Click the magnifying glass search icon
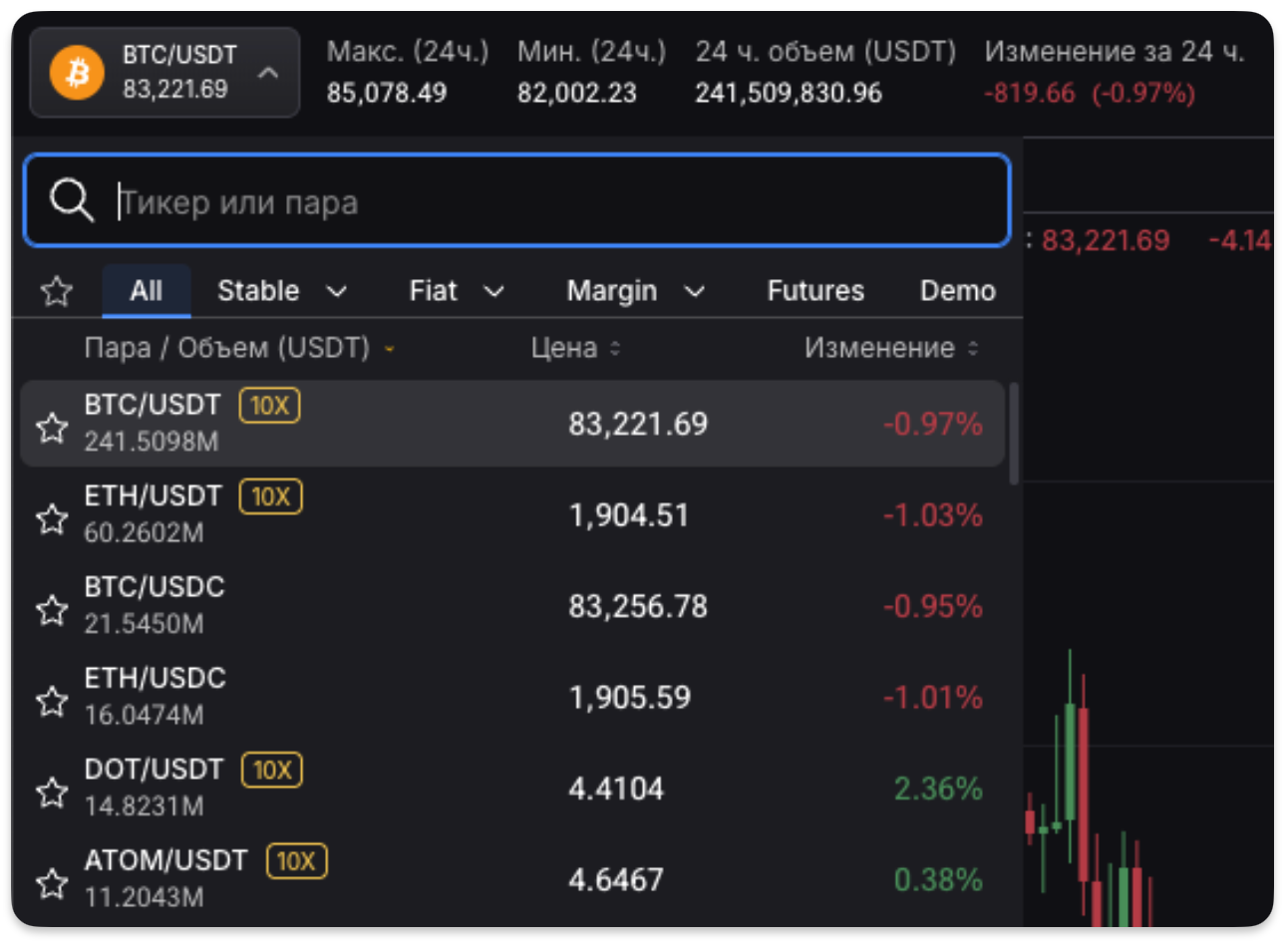This screenshot has height=949, width=1288. point(71,200)
